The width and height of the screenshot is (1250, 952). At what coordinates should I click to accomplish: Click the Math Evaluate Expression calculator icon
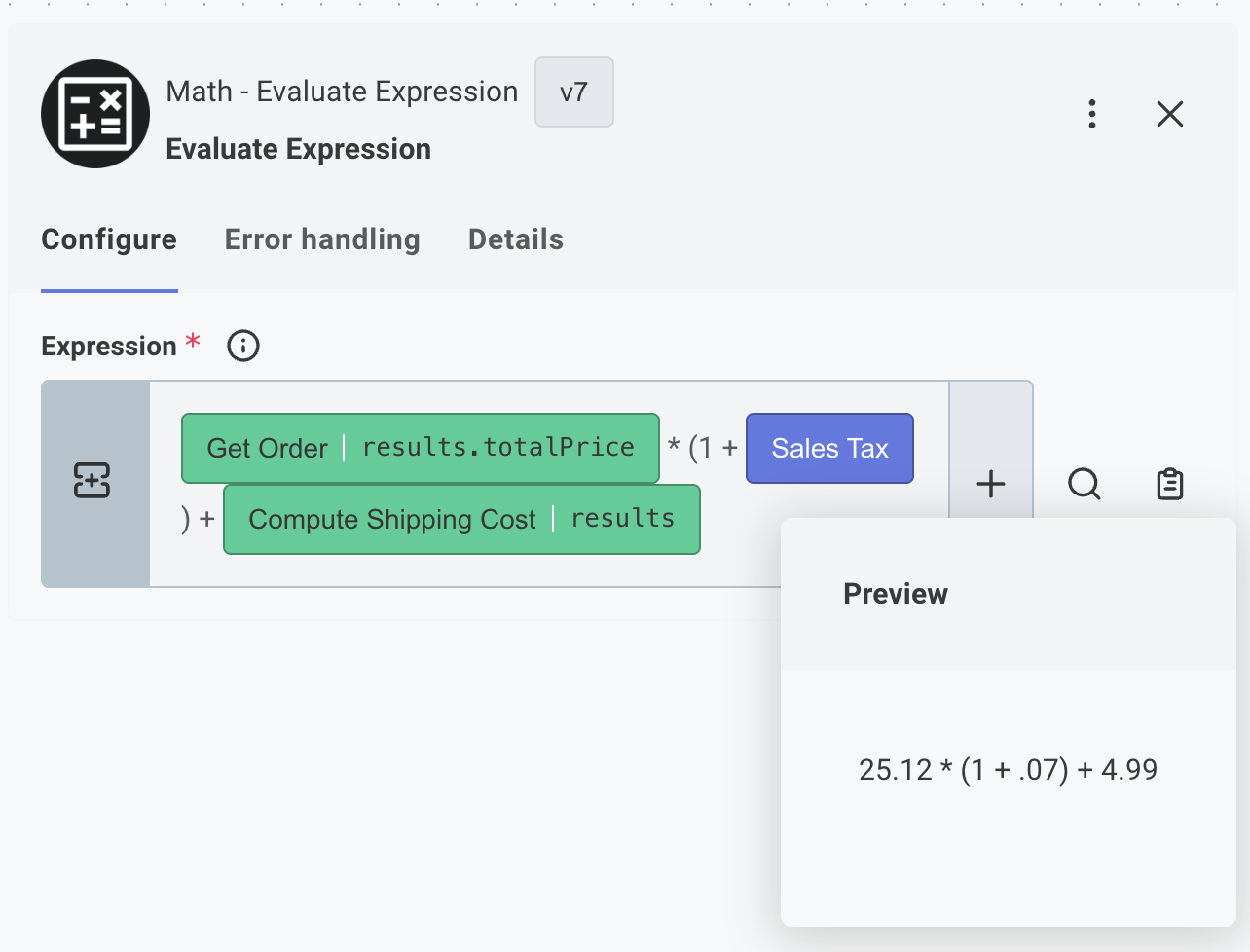pyautogui.click(x=94, y=114)
